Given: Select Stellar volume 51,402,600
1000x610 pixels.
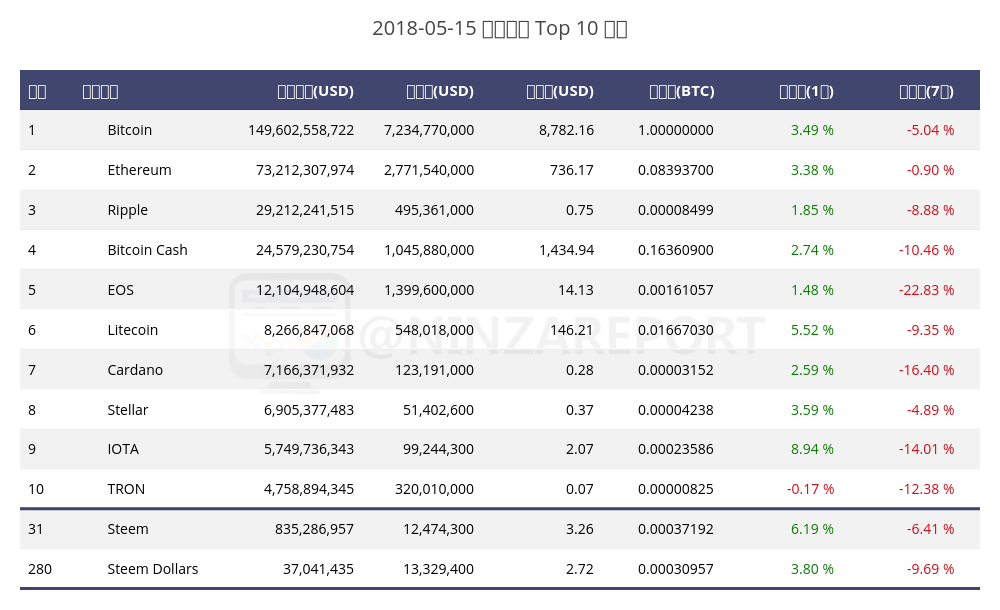Looking at the screenshot, I should [x=438, y=410].
